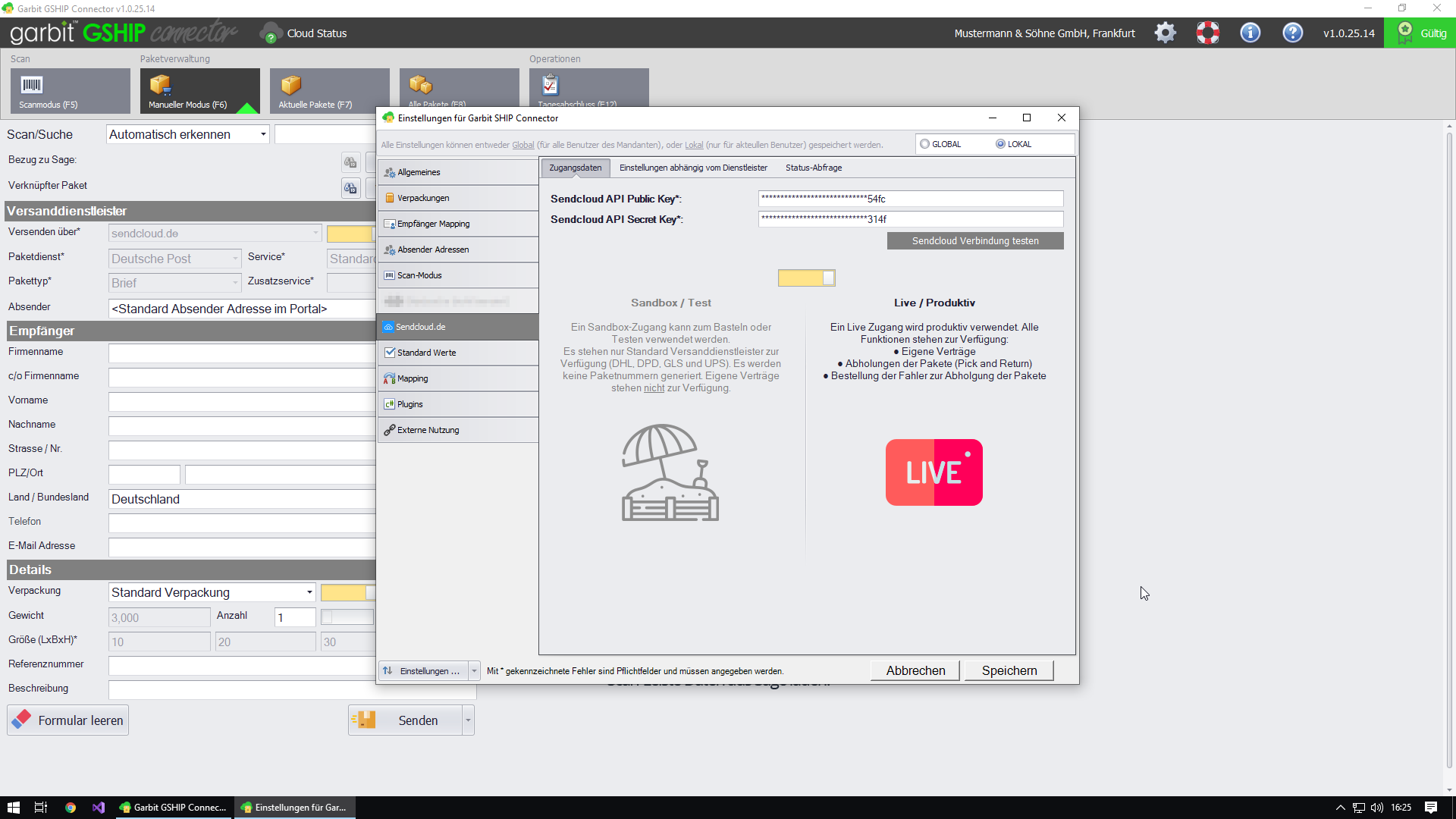Click the Speichern button

pyautogui.click(x=1009, y=670)
